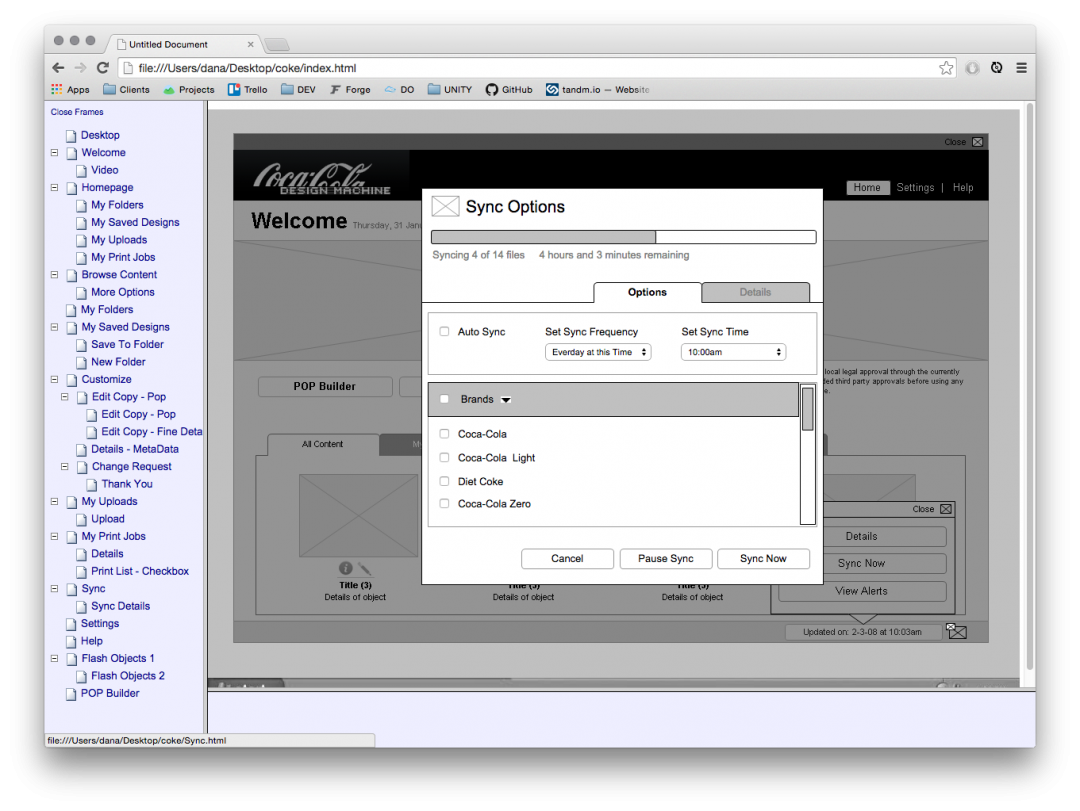The height and width of the screenshot is (811, 1080).
Task: Collapse the Customize tree node
Action: pos(54,379)
